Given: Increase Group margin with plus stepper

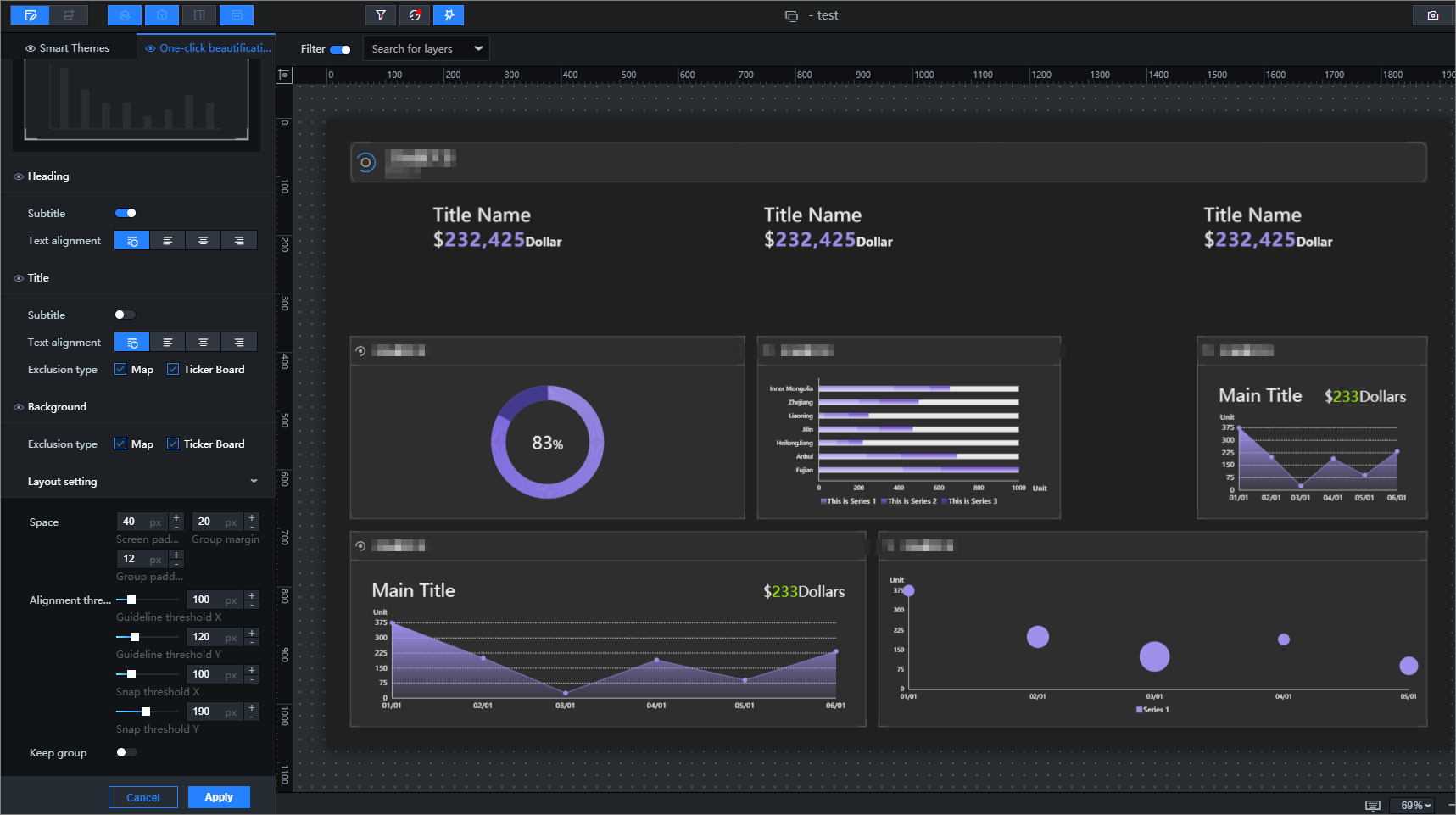Looking at the screenshot, I should coord(252,517).
